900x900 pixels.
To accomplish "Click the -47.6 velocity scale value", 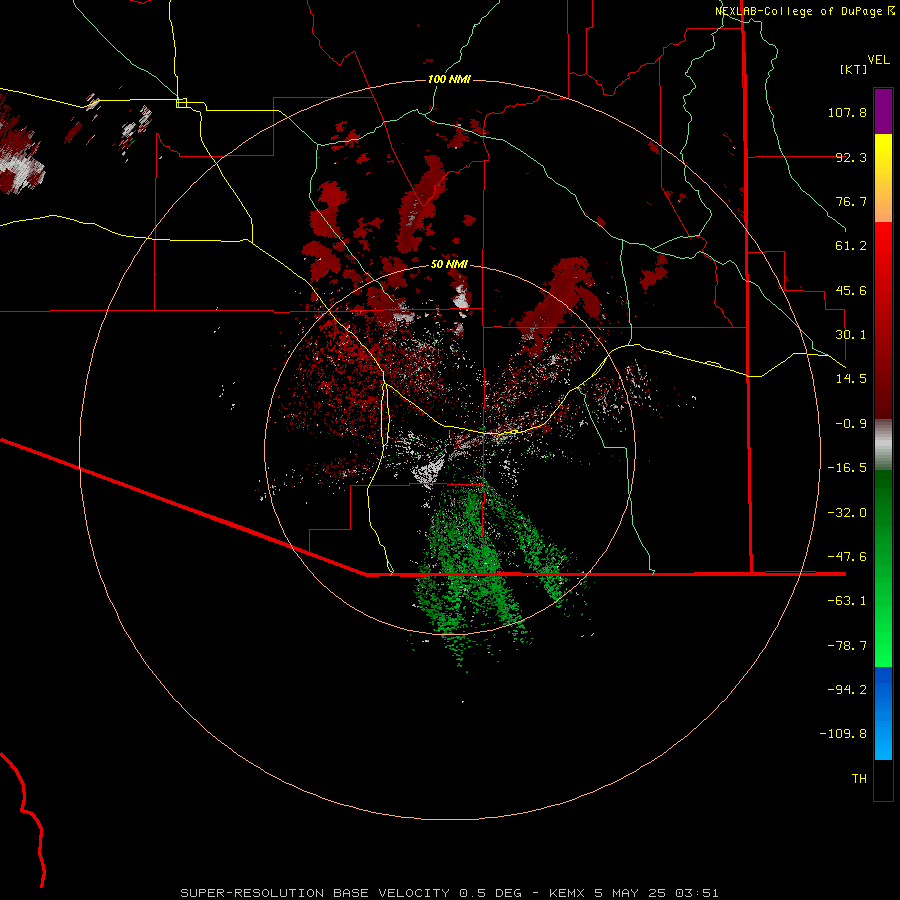I will tap(847, 557).
